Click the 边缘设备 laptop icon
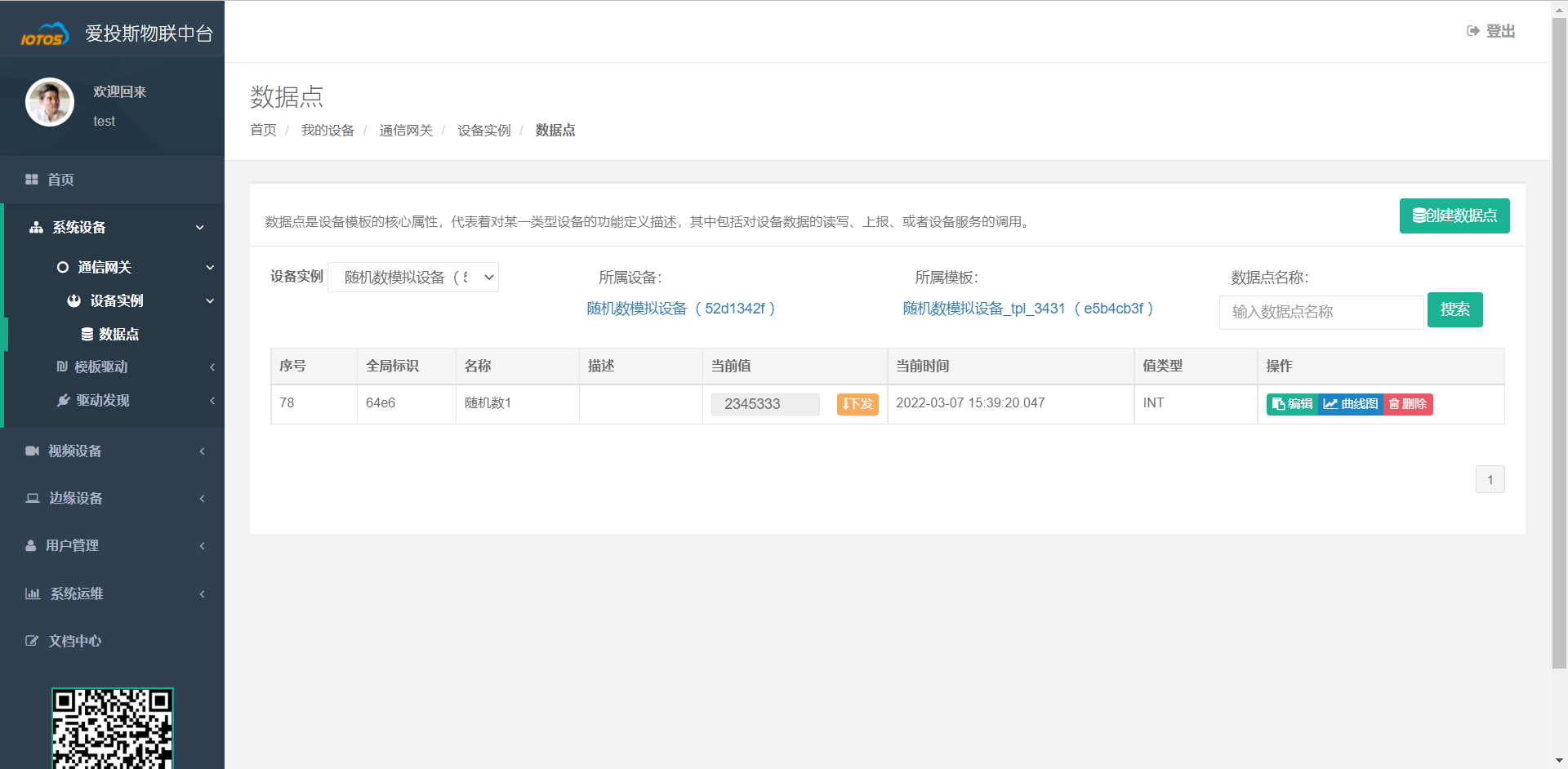1568x769 pixels. pyautogui.click(x=33, y=498)
